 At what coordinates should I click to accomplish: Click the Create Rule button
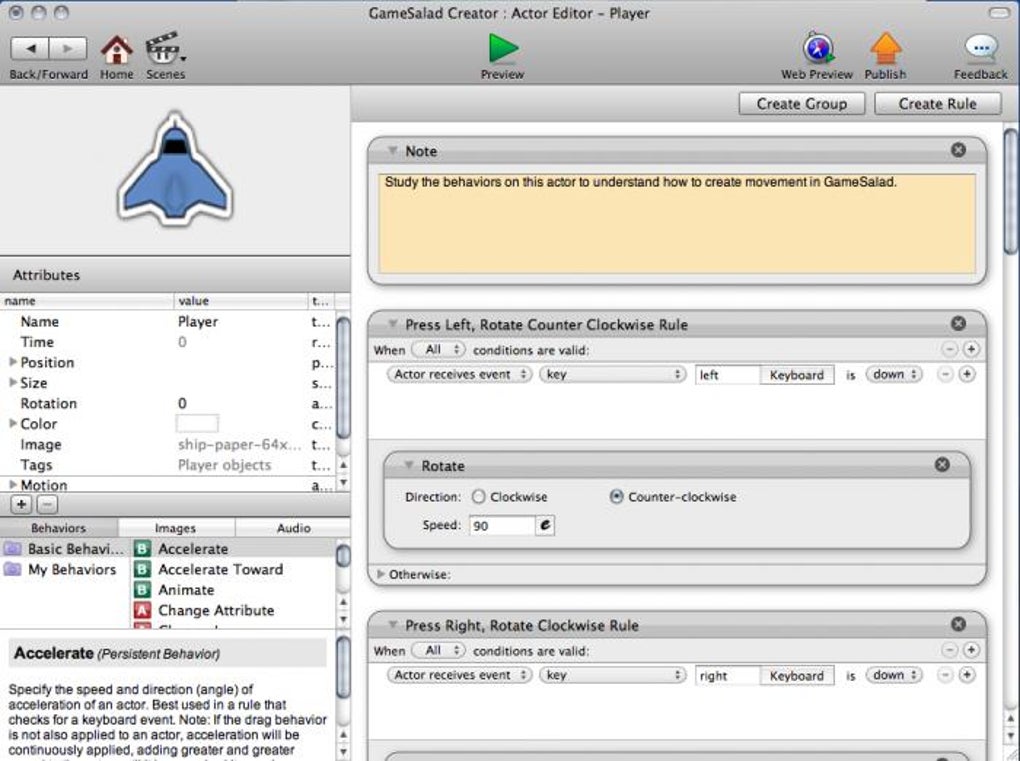coord(936,103)
